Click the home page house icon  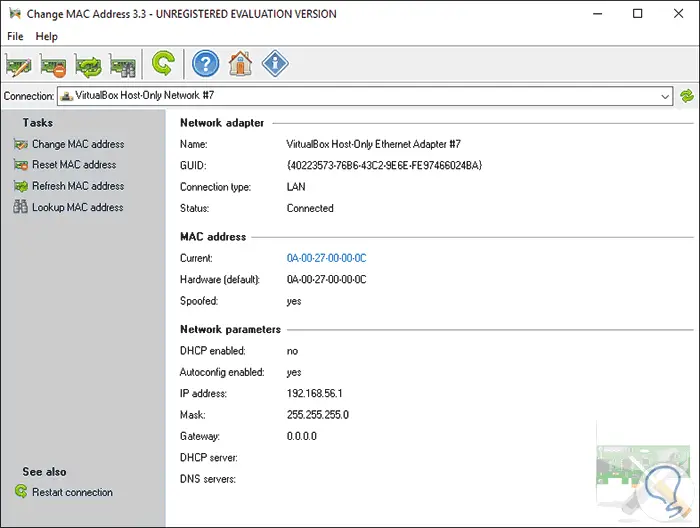(240, 65)
